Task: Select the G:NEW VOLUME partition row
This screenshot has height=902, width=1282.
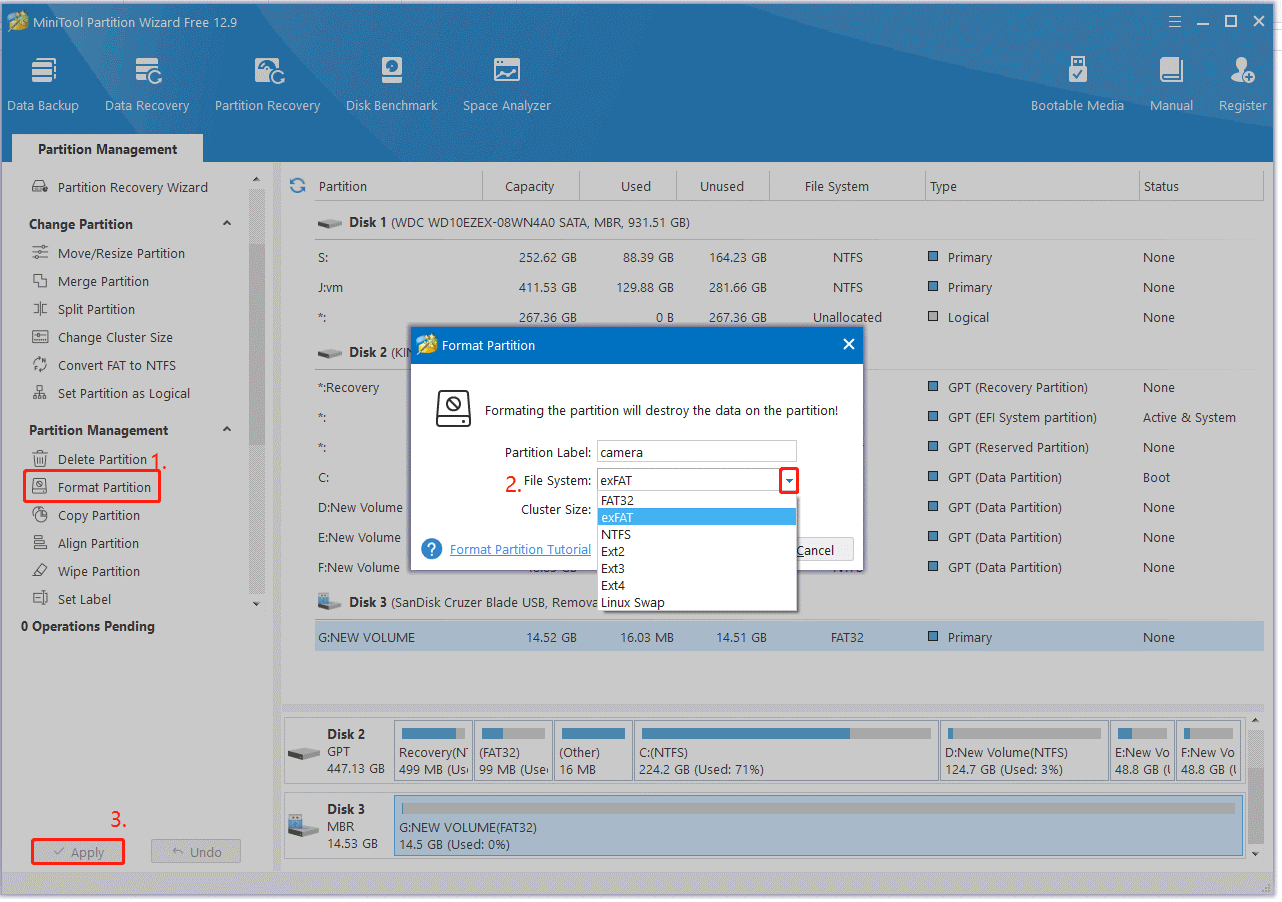Action: pyautogui.click(x=789, y=637)
